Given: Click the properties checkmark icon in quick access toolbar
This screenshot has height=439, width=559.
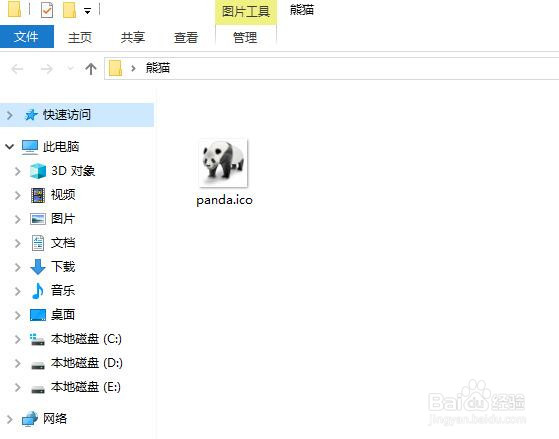Looking at the screenshot, I should [47, 10].
